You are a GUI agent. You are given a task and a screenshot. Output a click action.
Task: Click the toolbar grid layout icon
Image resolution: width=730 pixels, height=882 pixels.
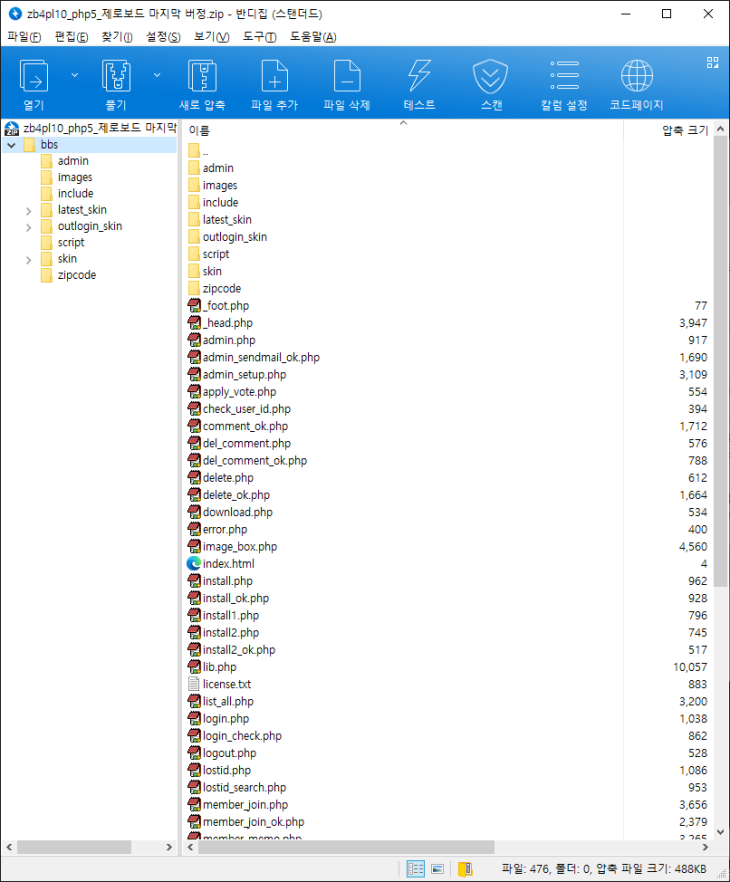713,62
